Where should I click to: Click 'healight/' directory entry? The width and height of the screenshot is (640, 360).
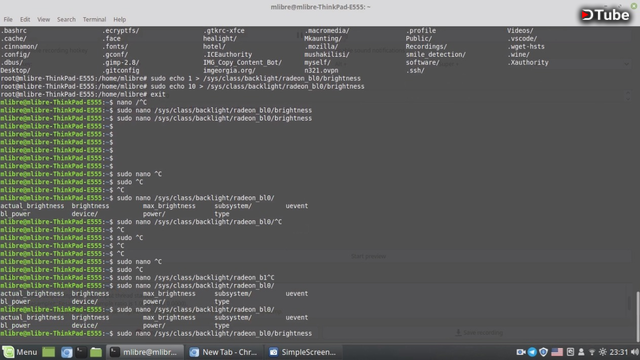[220, 38]
